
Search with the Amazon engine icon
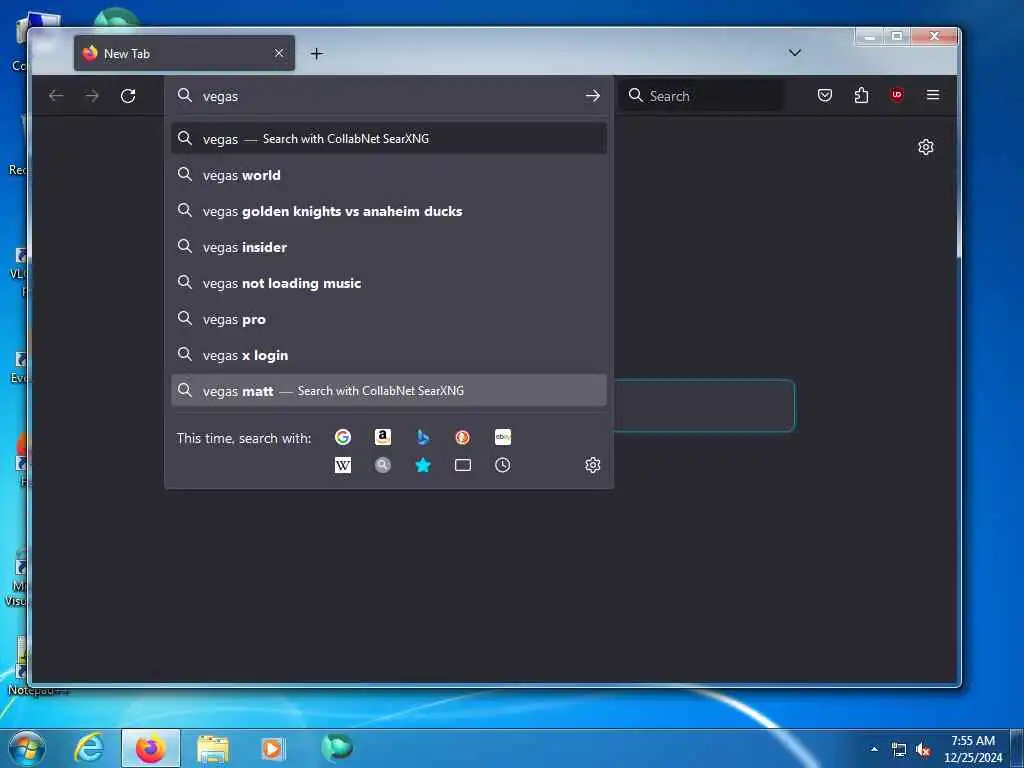(383, 437)
